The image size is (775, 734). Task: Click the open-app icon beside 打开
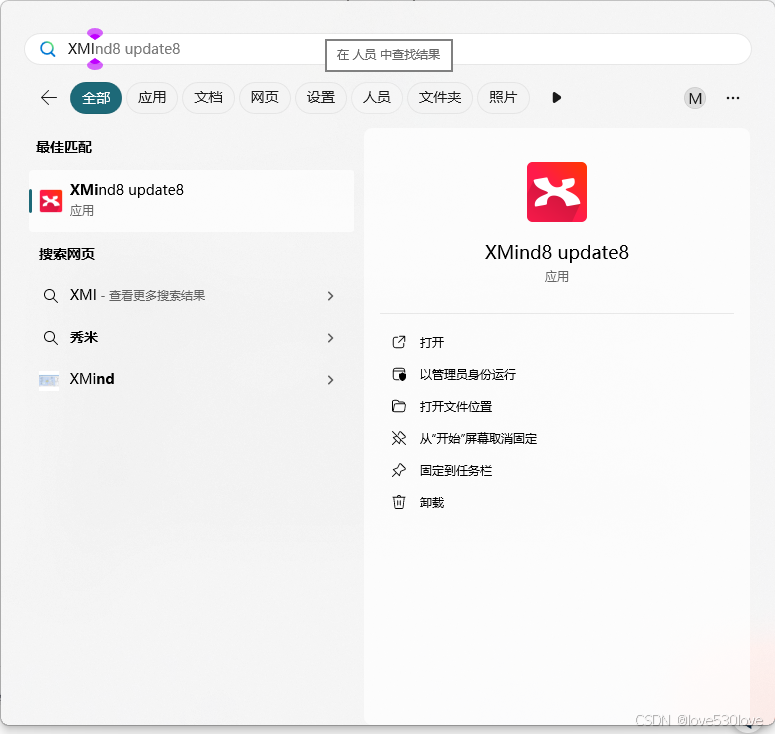[399, 342]
